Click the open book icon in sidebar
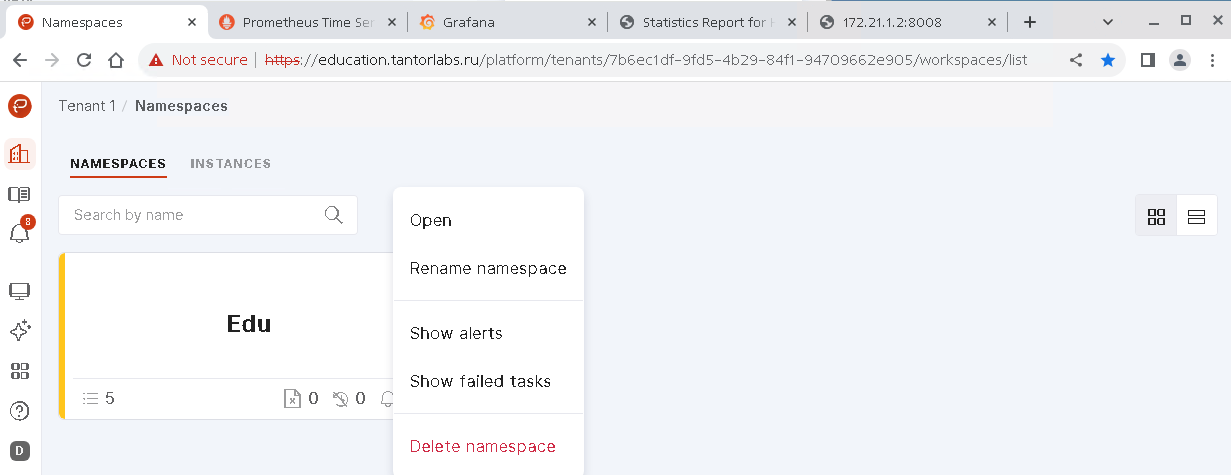1231x475 pixels. click(19, 194)
